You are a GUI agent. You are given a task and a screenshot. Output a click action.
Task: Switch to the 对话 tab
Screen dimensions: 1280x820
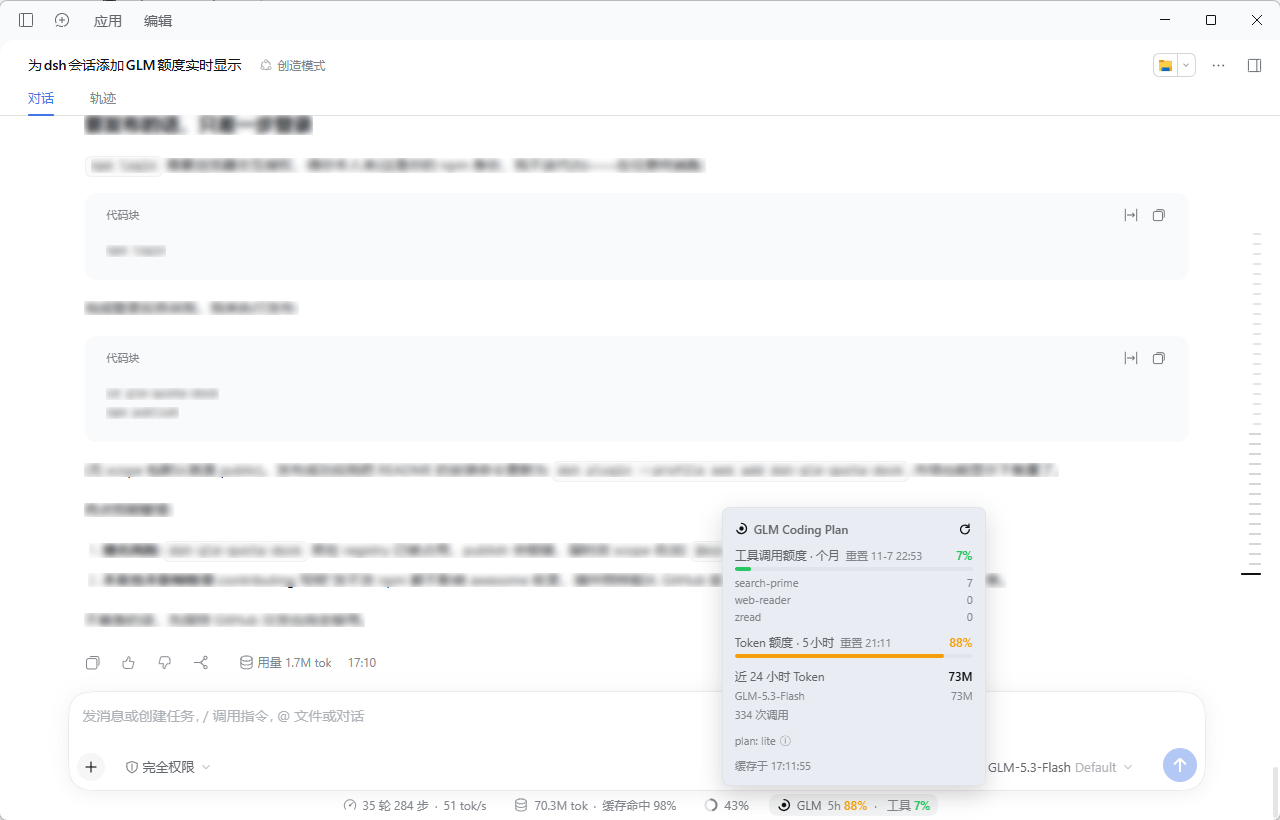pos(41,98)
